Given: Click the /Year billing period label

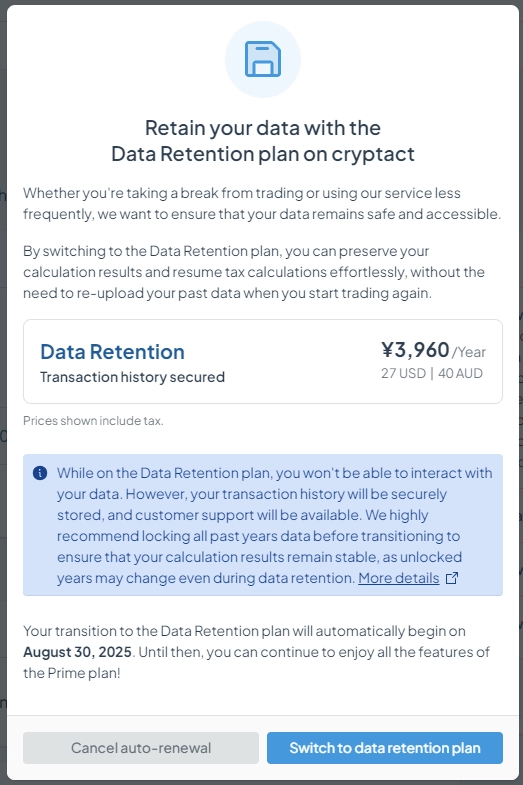Looking at the screenshot, I should [x=469, y=352].
